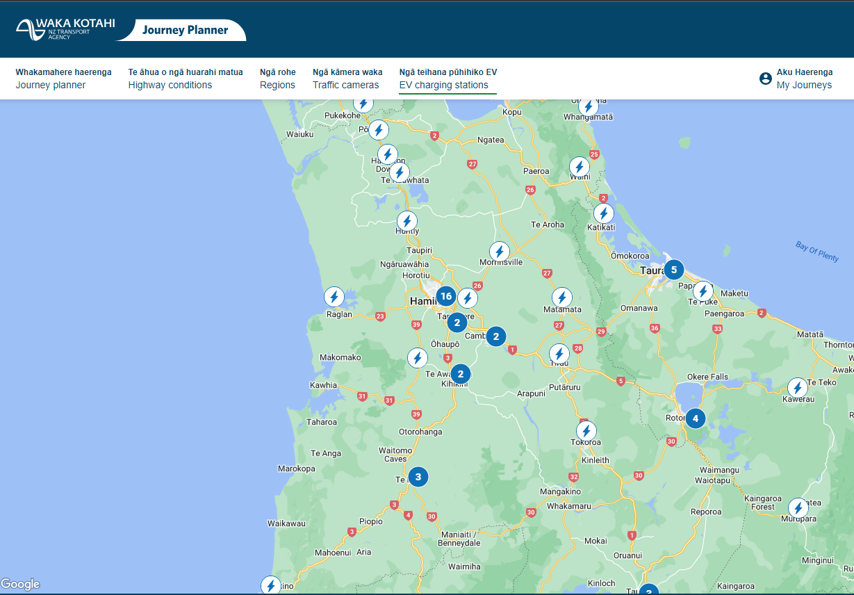The height and width of the screenshot is (595, 854).
Task: Select the Waihi EV charger marker
Action: point(580,167)
